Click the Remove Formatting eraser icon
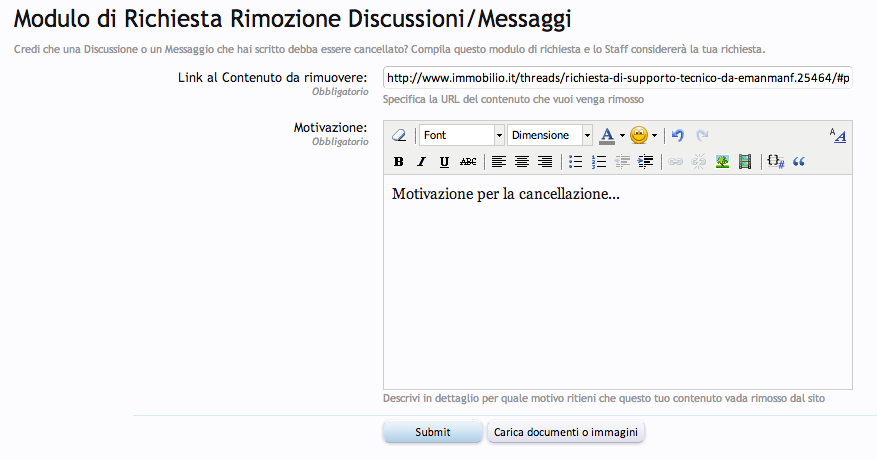Image resolution: width=877 pixels, height=460 pixels. [x=399, y=135]
